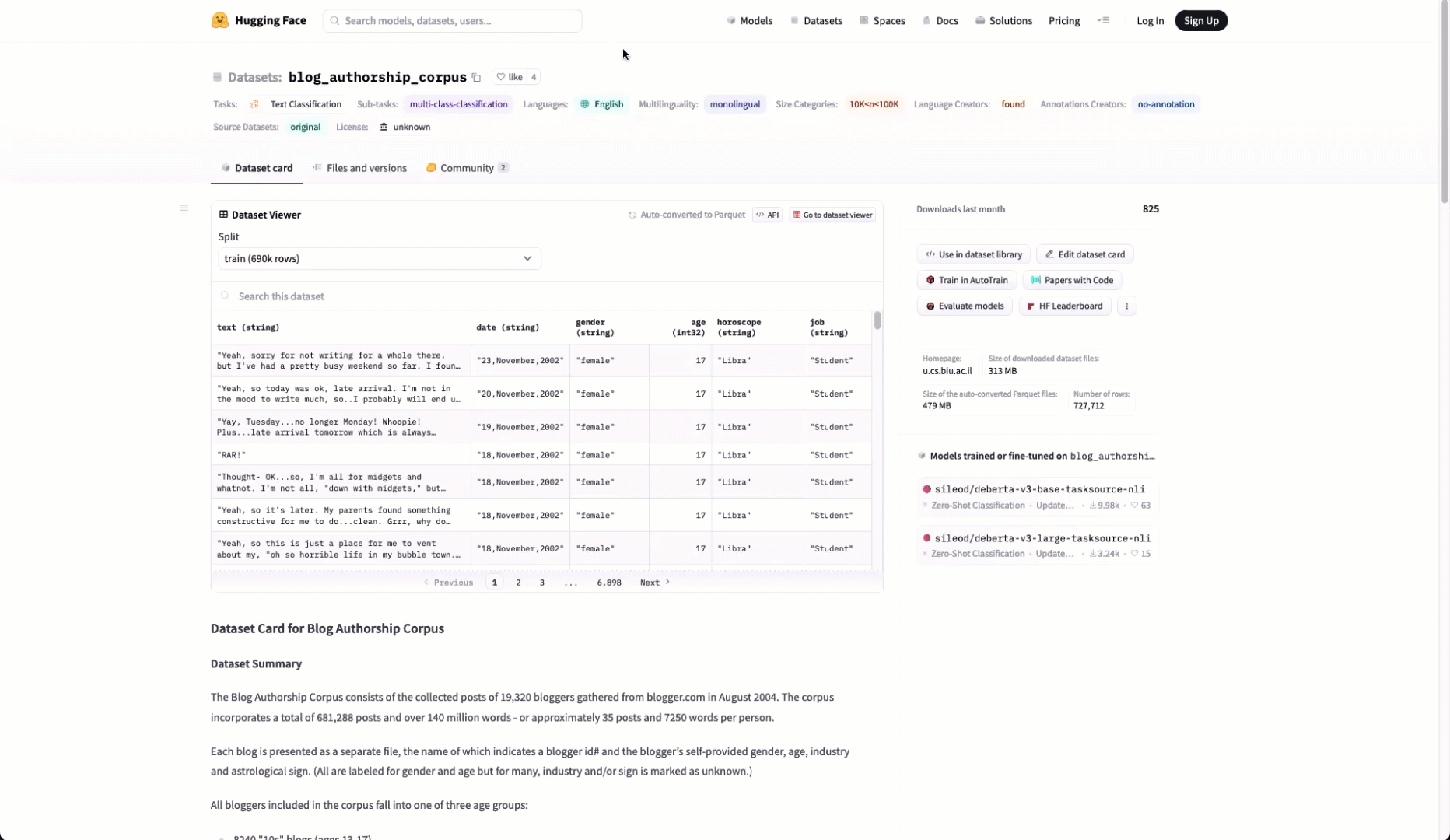Screen dimensions: 1450x840
Task: Select the multi-class-classification sub-task tag
Action: coord(458,104)
